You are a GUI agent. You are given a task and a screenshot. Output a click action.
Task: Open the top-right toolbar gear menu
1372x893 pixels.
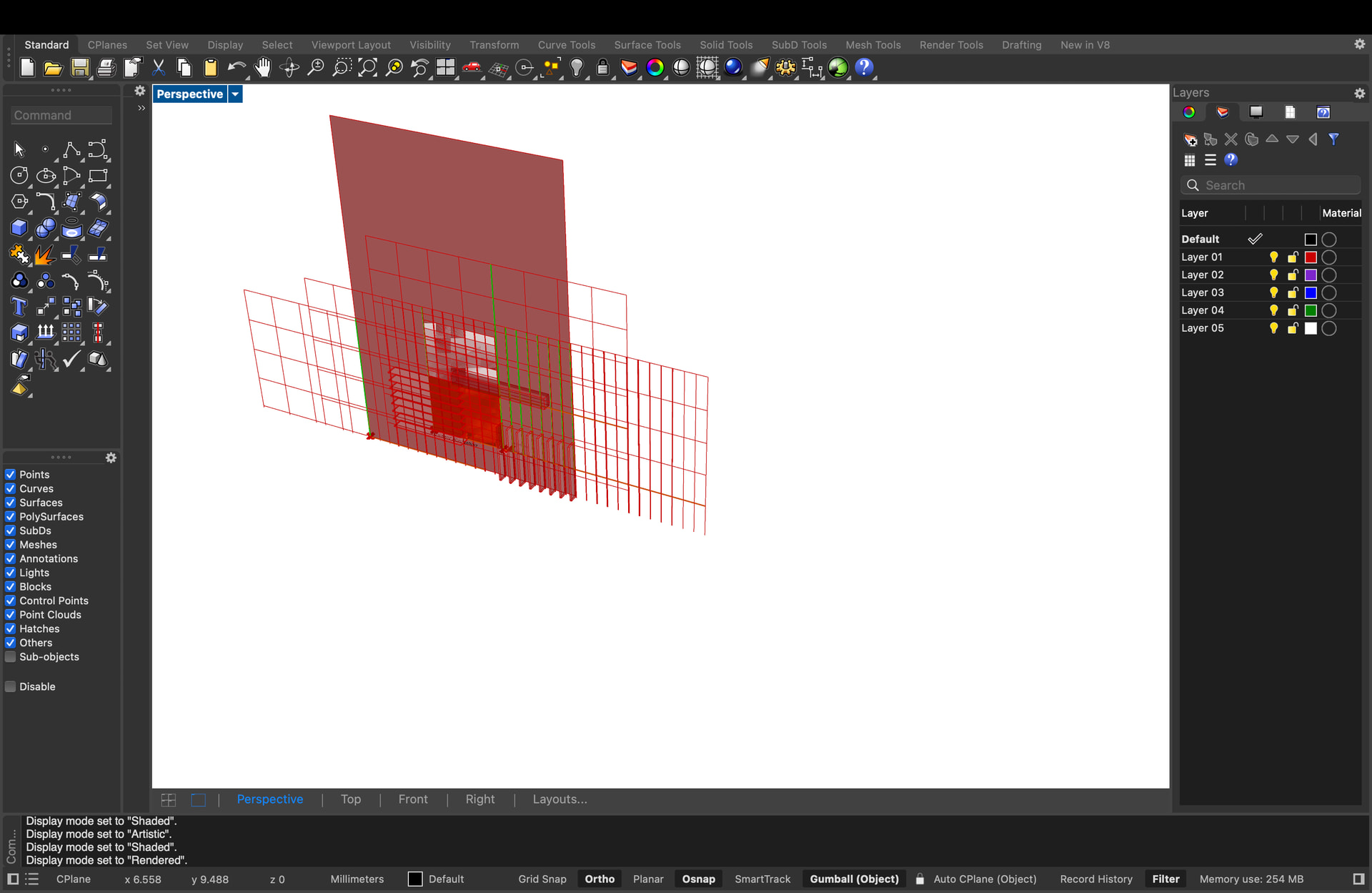click(x=1359, y=44)
